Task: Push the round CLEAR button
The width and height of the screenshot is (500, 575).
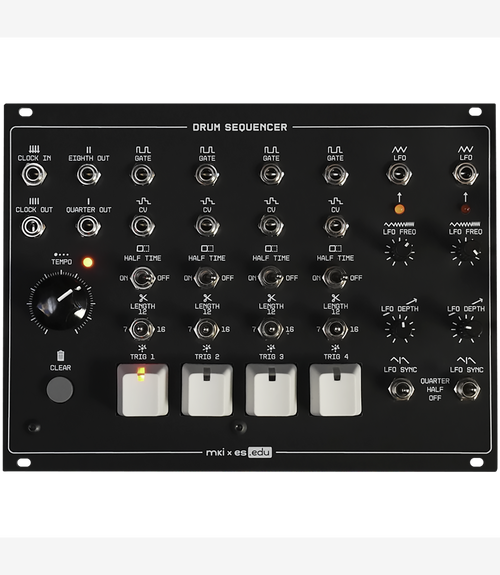Action: click(x=60, y=389)
